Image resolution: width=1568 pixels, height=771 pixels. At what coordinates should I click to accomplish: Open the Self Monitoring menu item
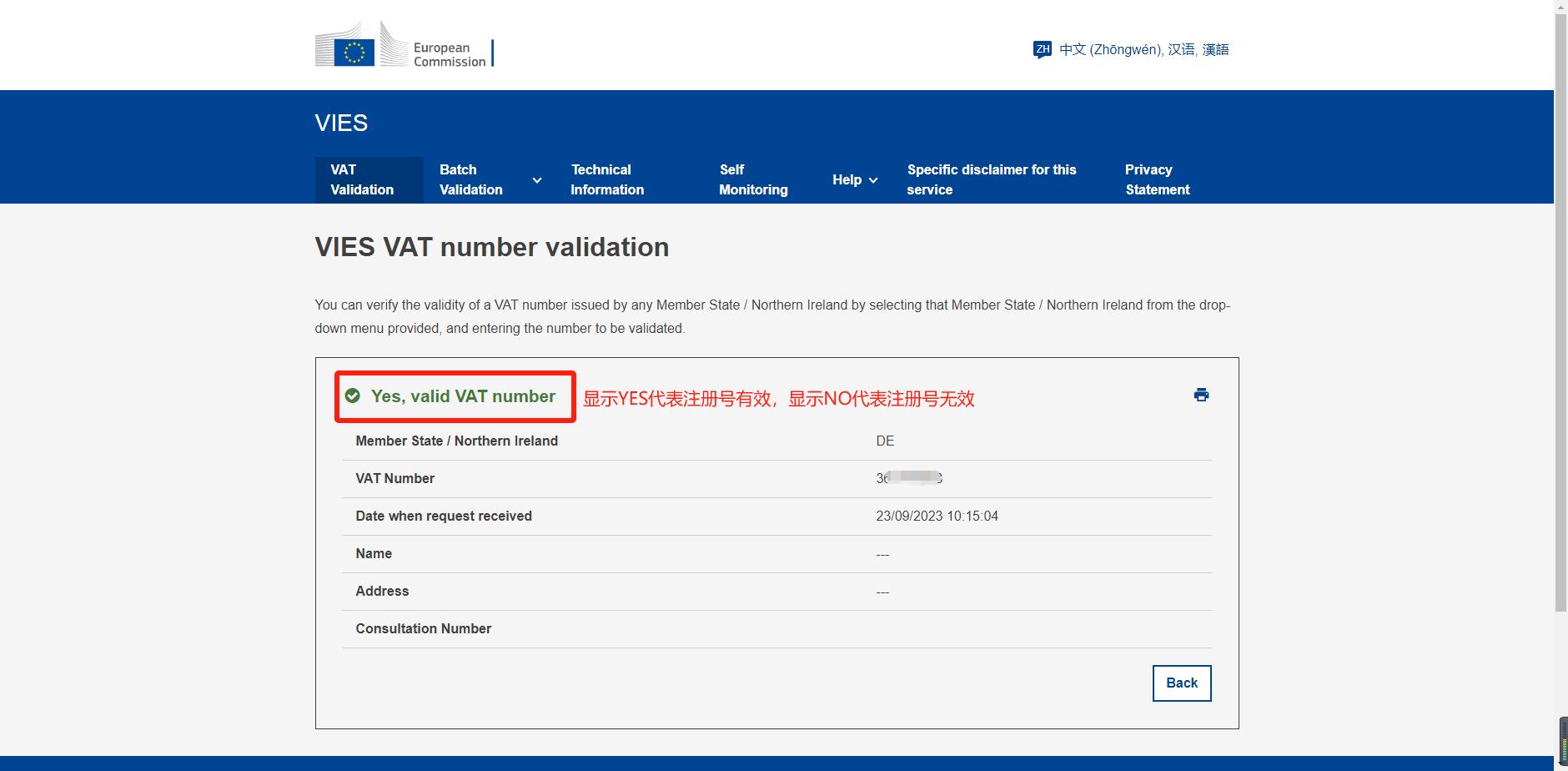pos(753,179)
